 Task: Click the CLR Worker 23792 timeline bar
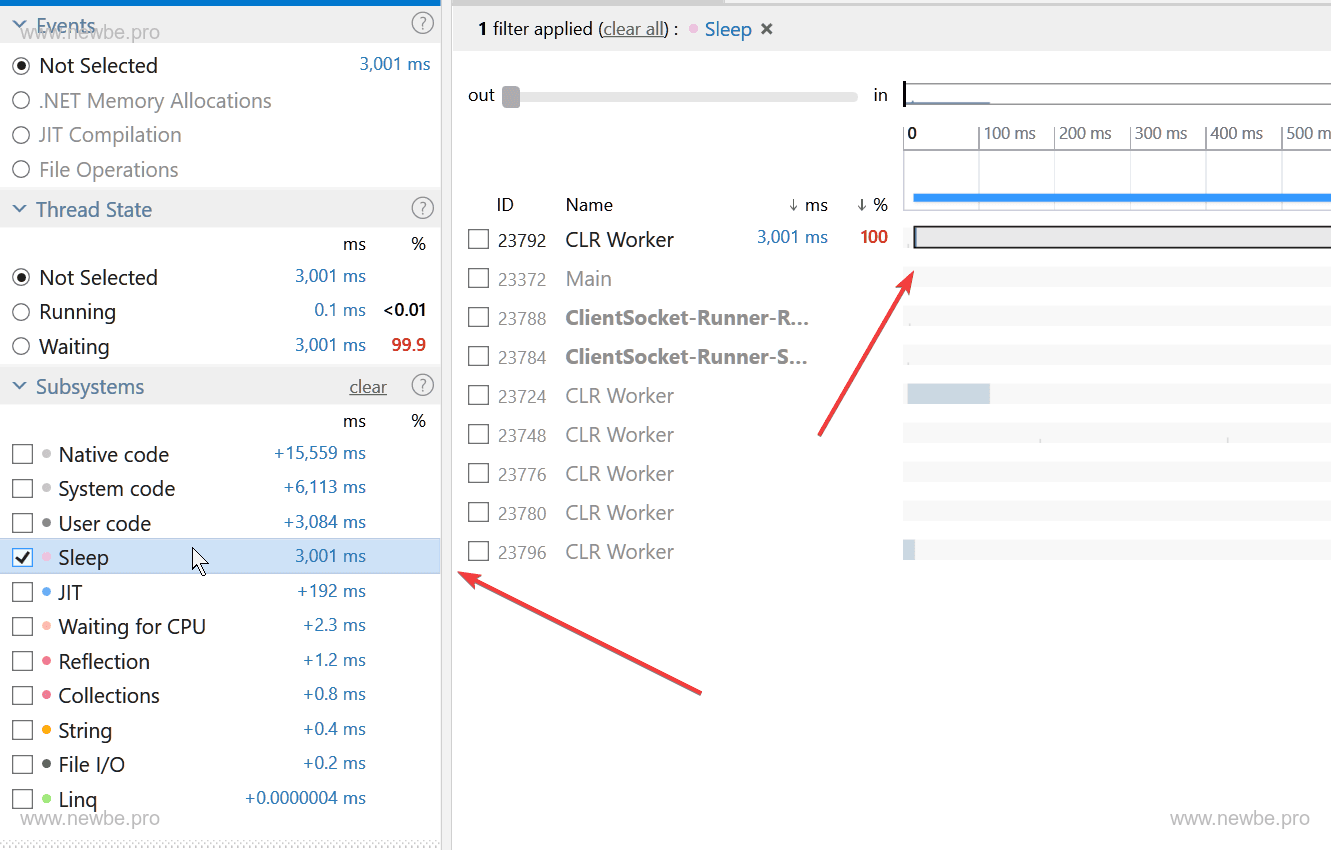[x=1120, y=238]
